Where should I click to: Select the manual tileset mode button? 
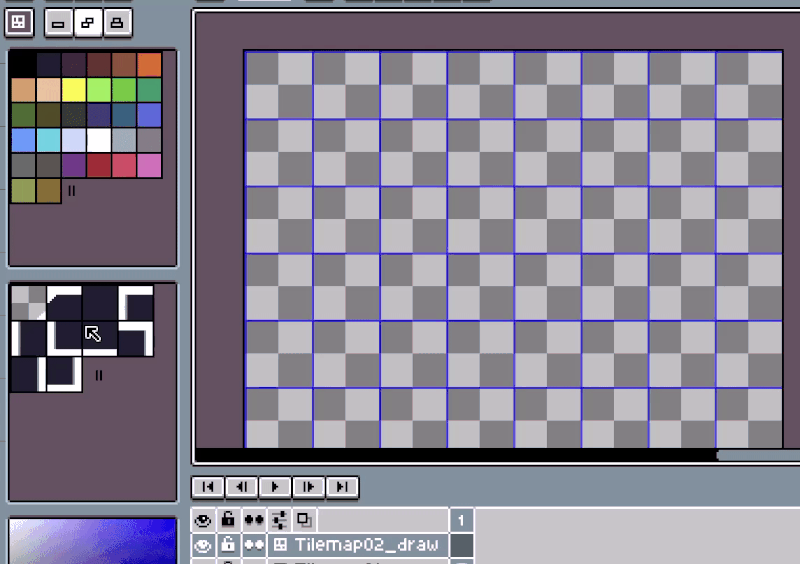tap(59, 21)
